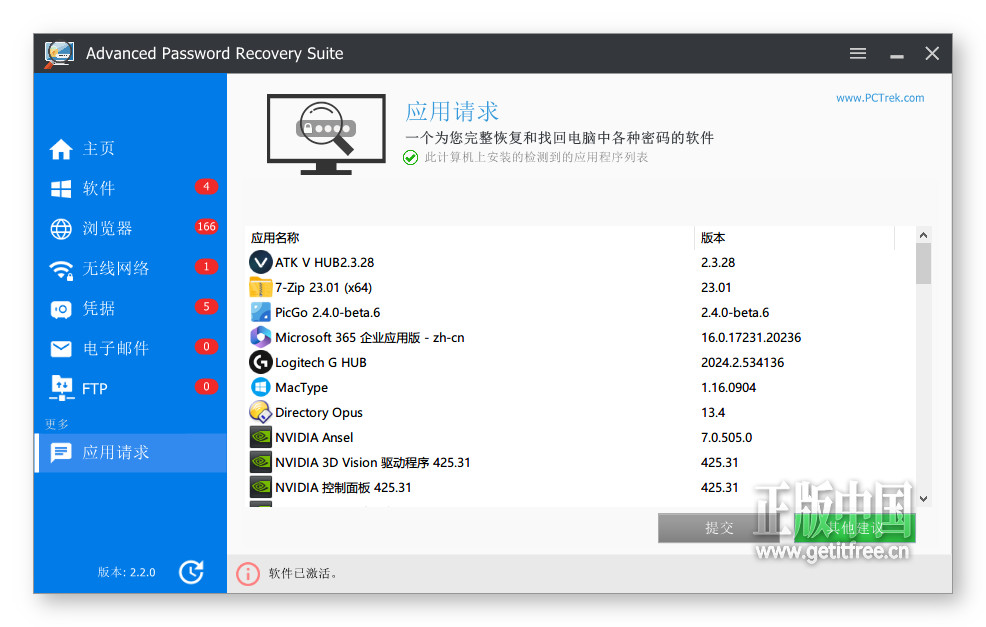Select the 7-Zip 23.01 (x64) row
The height and width of the screenshot is (627, 986).
(580, 287)
